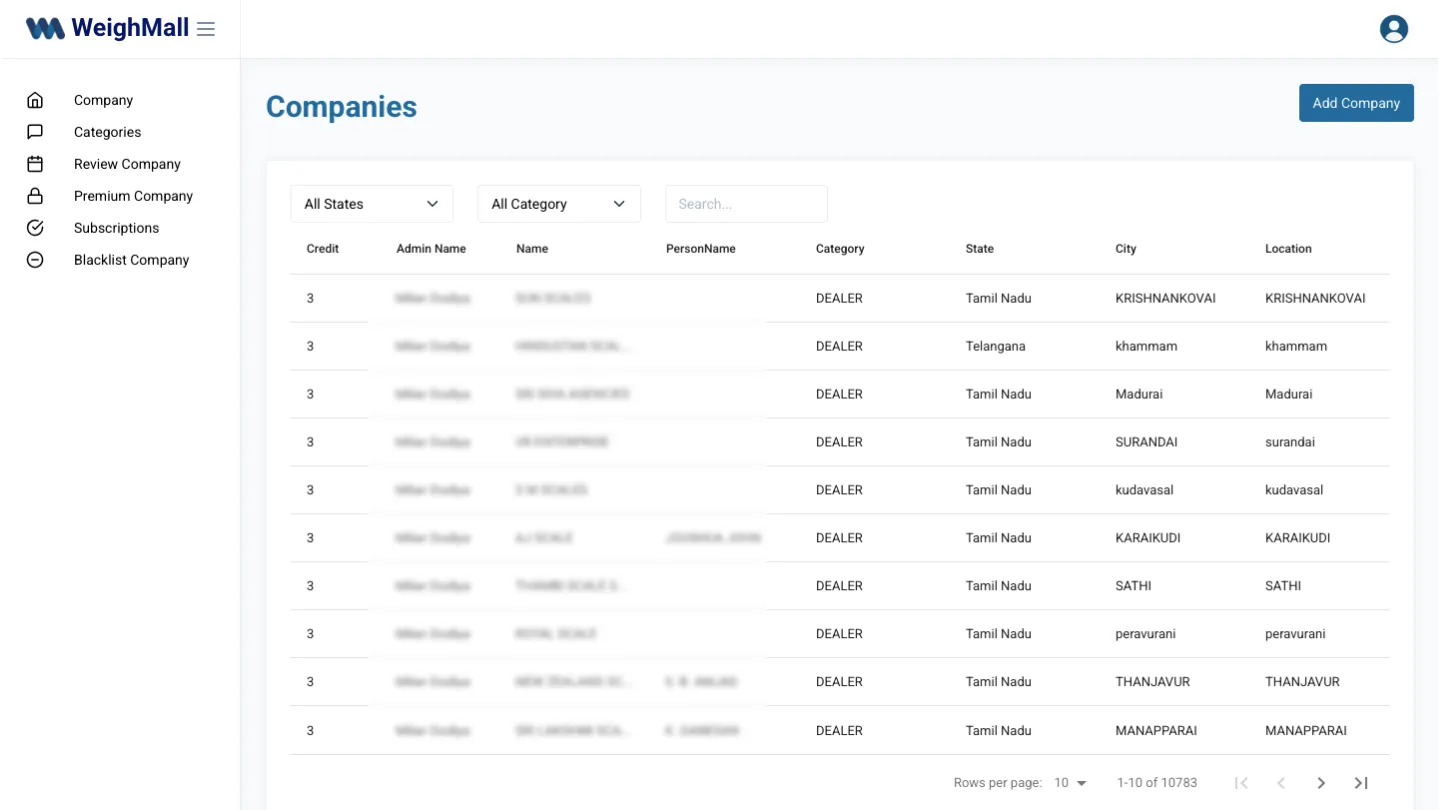Click the minus-circle icon for Blacklist Company
Viewport: 1439px width, 810px height.
[35, 260]
